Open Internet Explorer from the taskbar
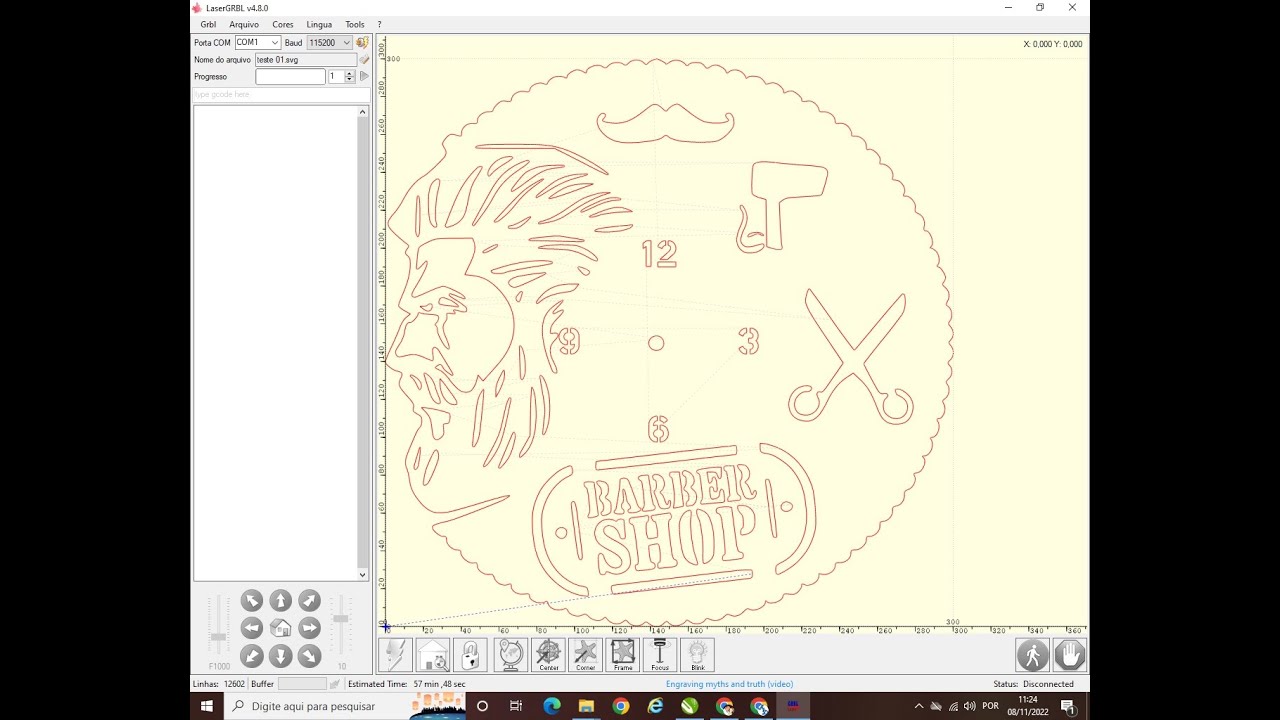This screenshot has height=720, width=1280. (x=655, y=706)
